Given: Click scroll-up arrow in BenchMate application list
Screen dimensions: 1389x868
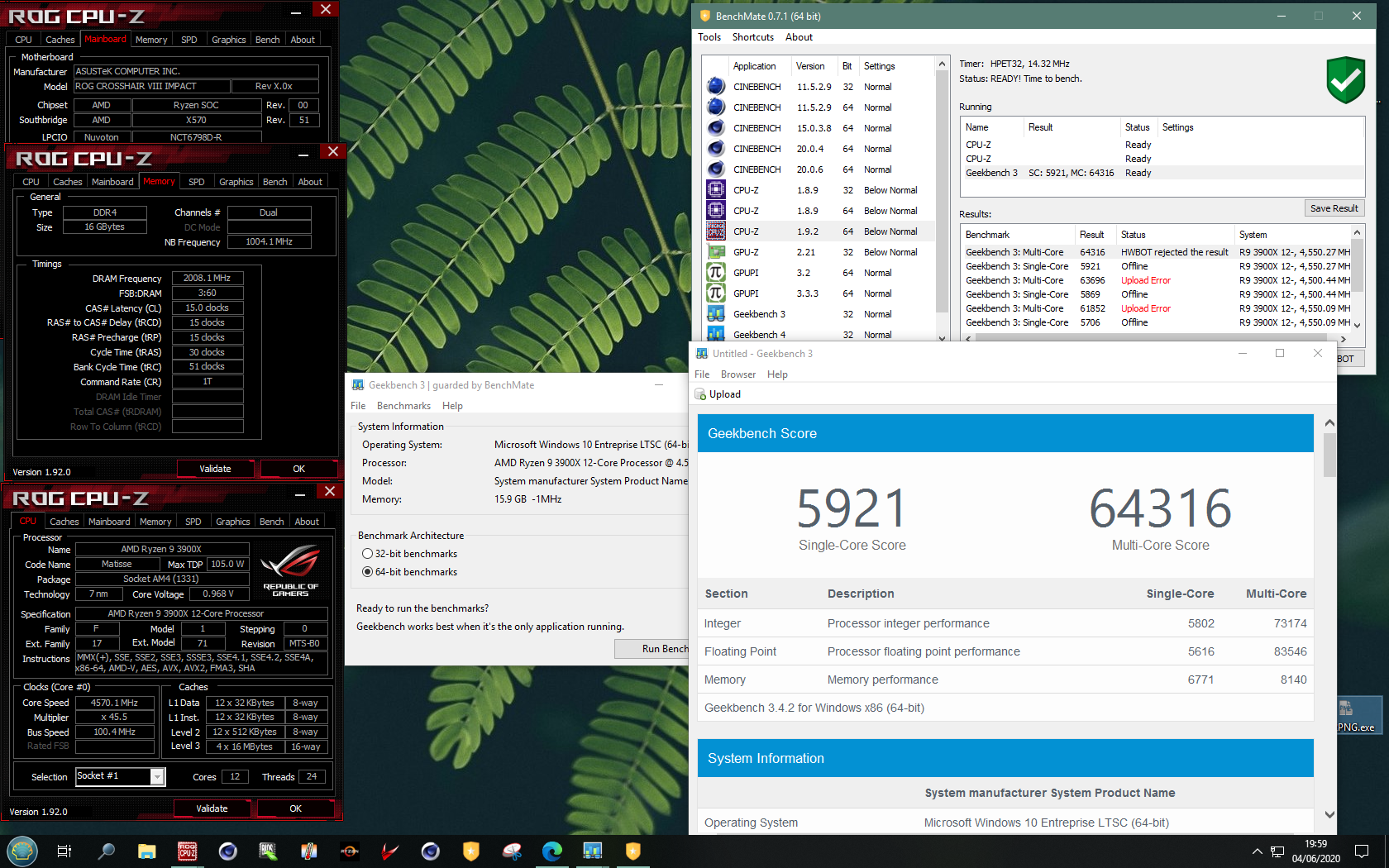Looking at the screenshot, I should [942, 64].
